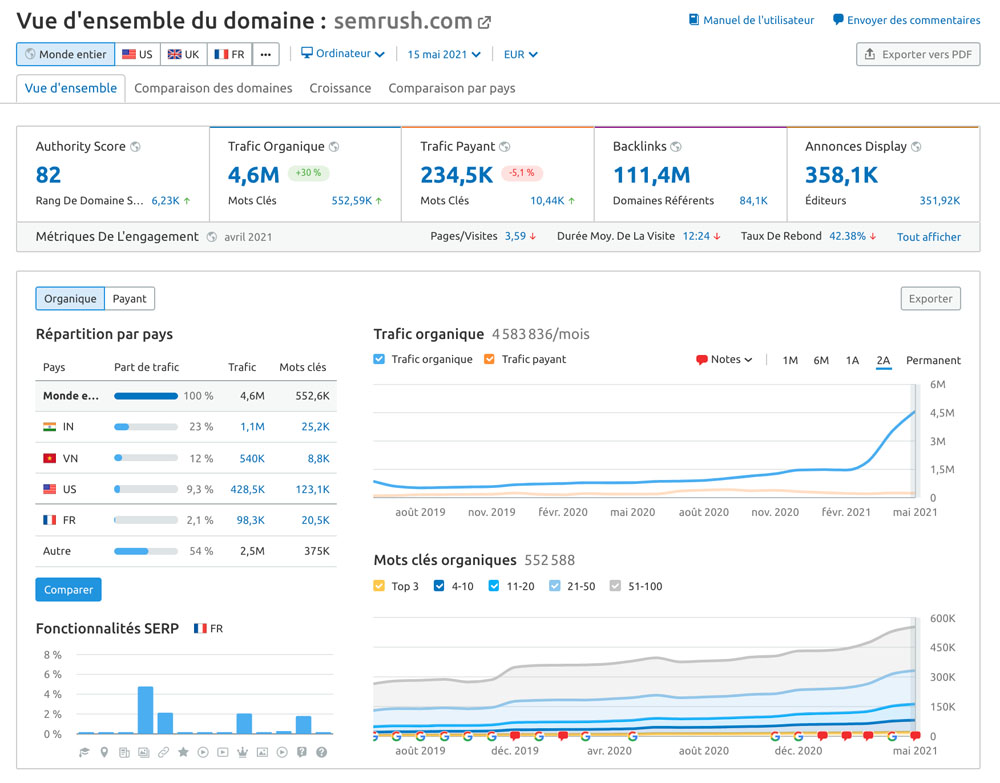The image size is (1000, 783).
Task: Select the rectangular video play SERP icon
Action: [x=223, y=752]
